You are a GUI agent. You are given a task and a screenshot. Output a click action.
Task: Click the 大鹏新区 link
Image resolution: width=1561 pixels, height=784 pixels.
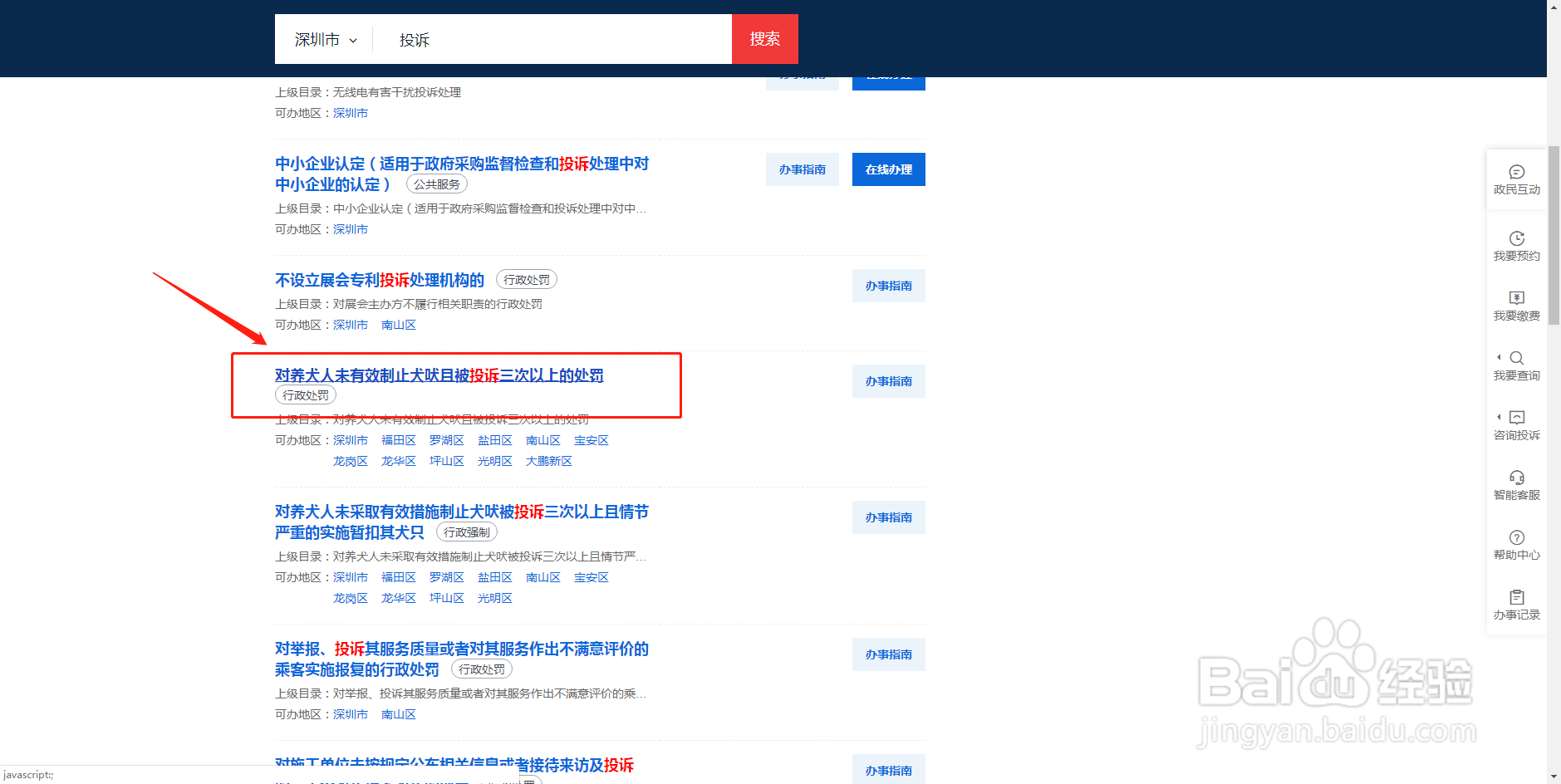click(548, 460)
